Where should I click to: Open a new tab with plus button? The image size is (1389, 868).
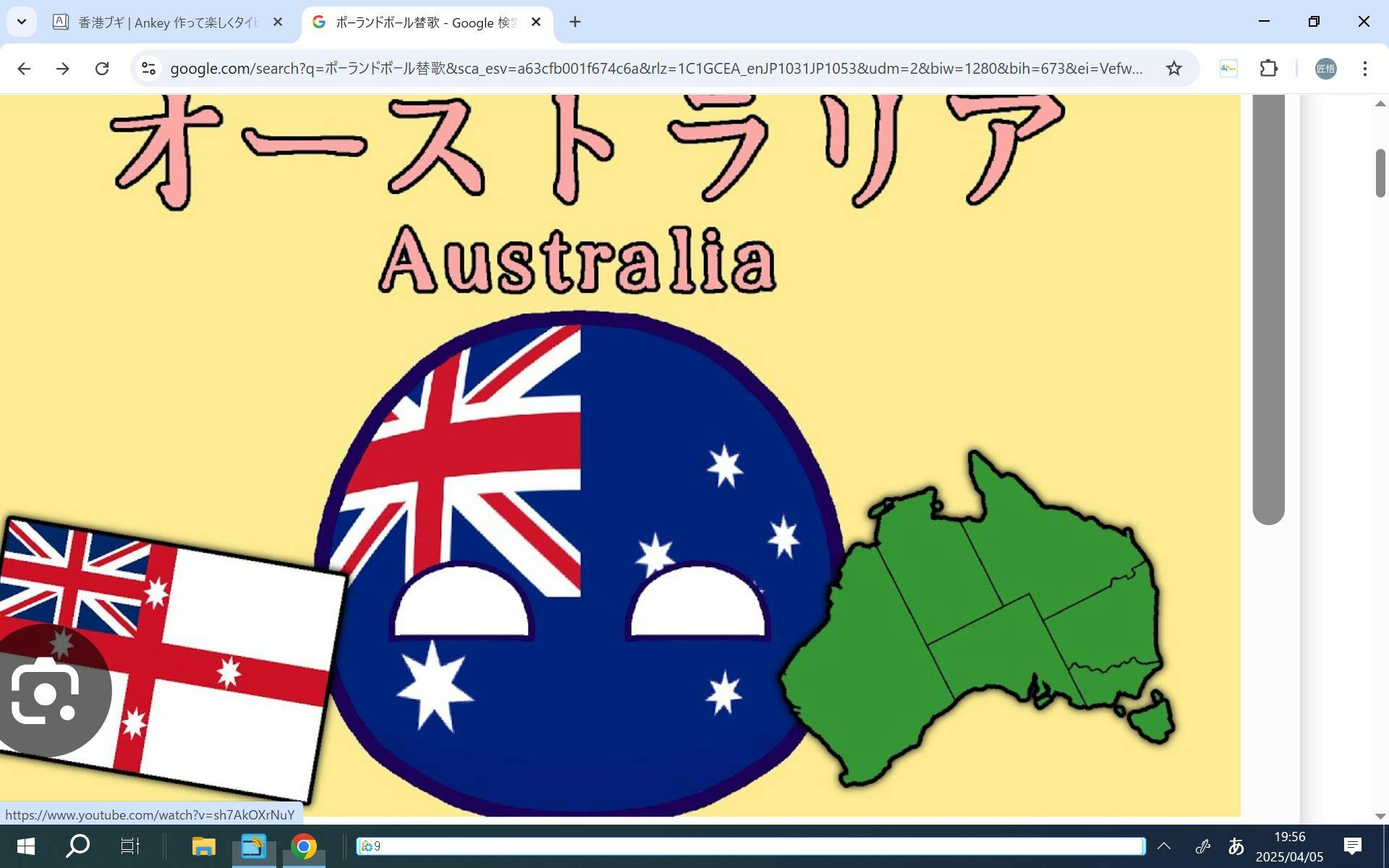click(575, 22)
